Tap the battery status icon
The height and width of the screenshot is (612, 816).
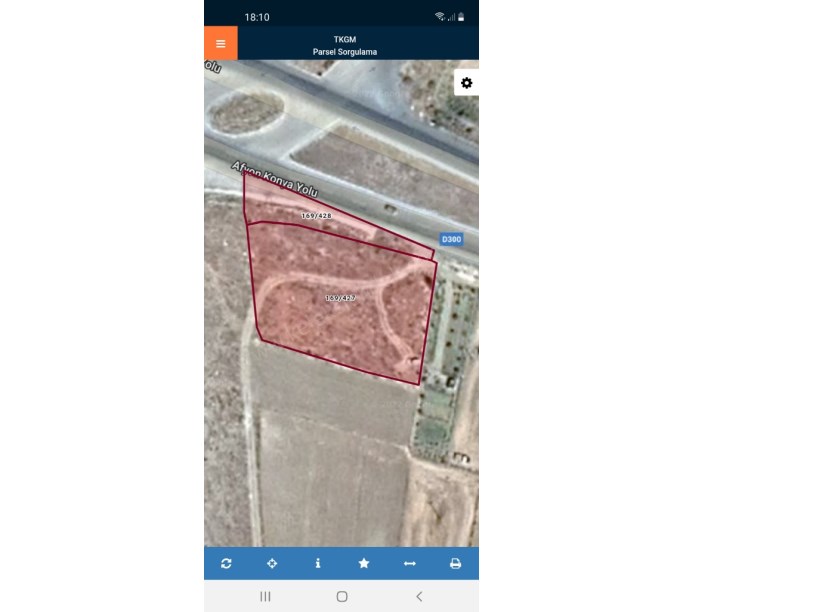point(461,17)
